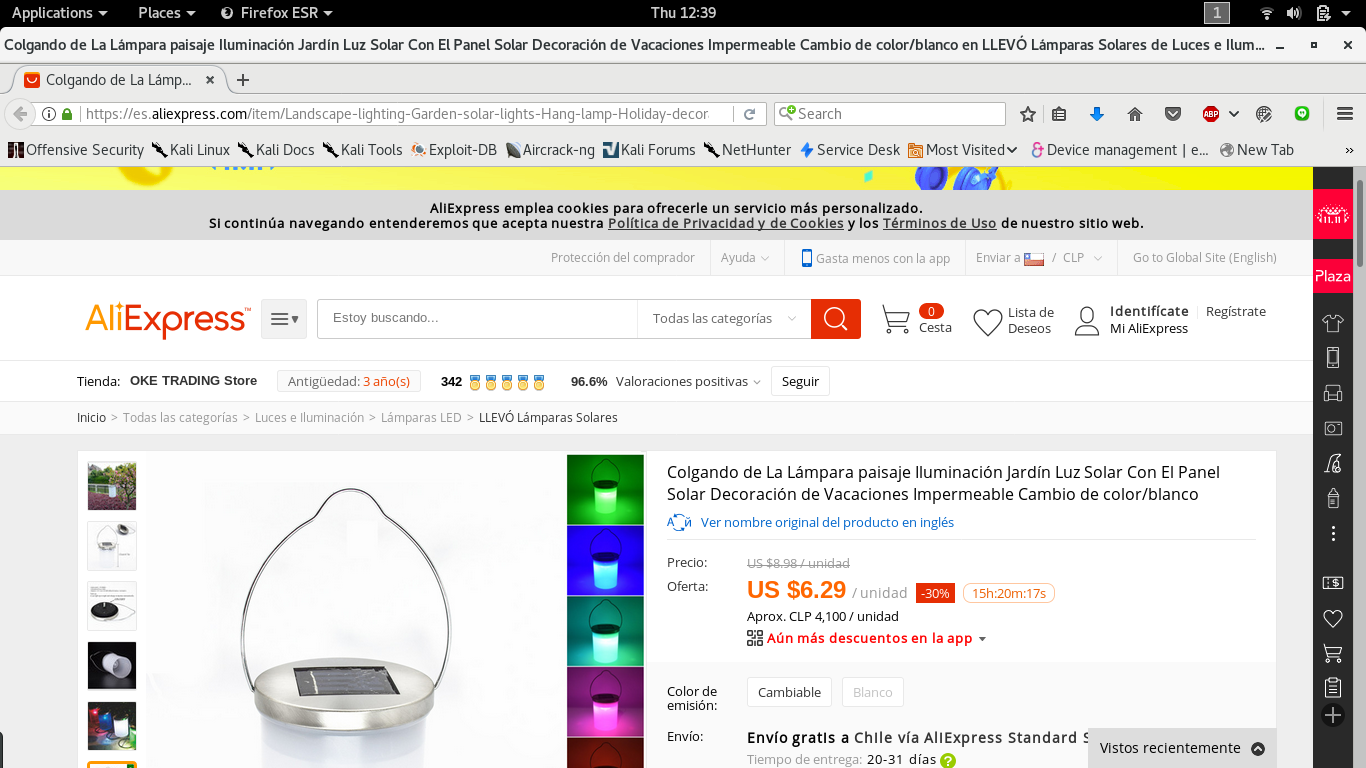Image resolution: width=1366 pixels, height=768 pixels.
Task: Show more categories with the three-dots icon
Action: pyautogui.click(x=1333, y=534)
